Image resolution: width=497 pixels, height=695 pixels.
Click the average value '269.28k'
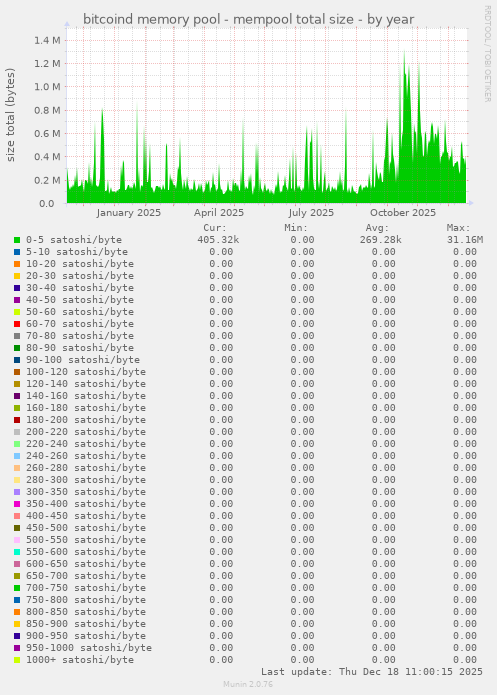380,240
